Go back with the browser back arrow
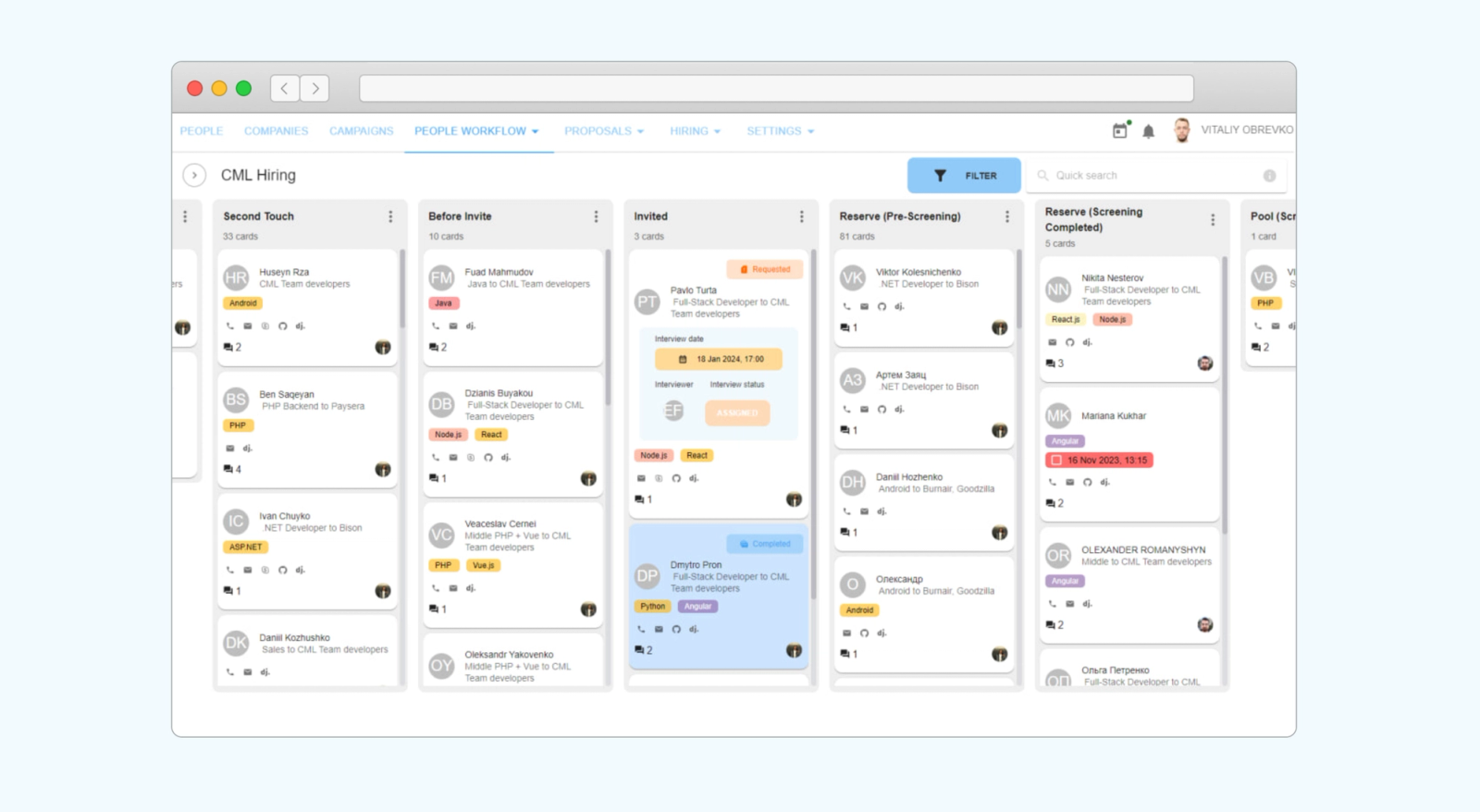Image resolution: width=1480 pixels, height=812 pixels. tap(285, 88)
